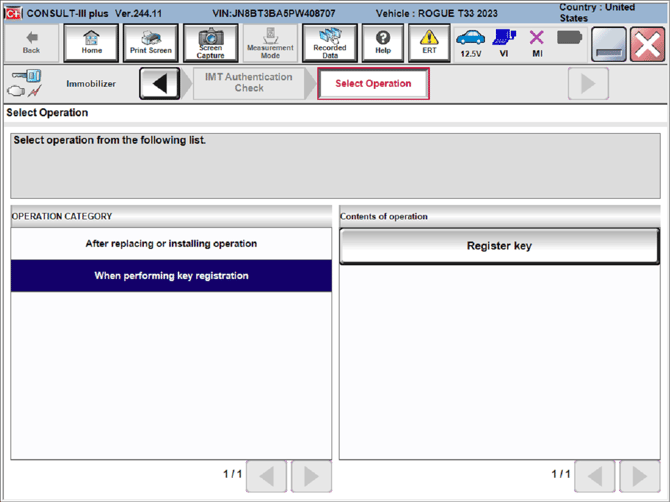The image size is (670, 502).
Task: Close the application with the red X
Action: pyautogui.click(x=647, y=44)
